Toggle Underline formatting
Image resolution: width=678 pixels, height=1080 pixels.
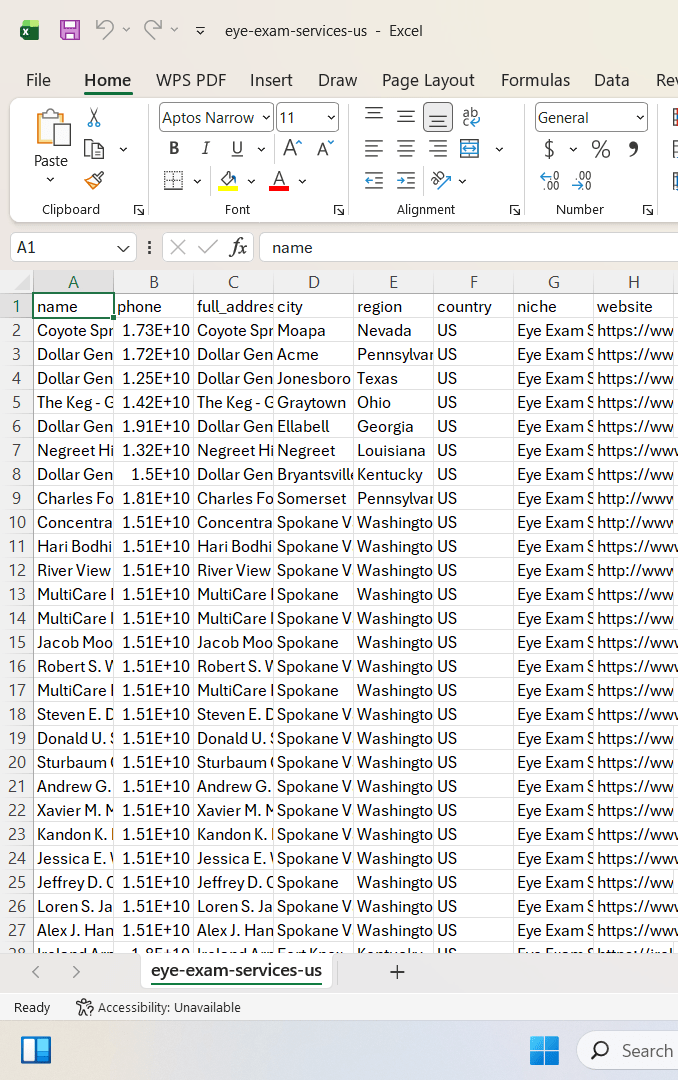237,149
